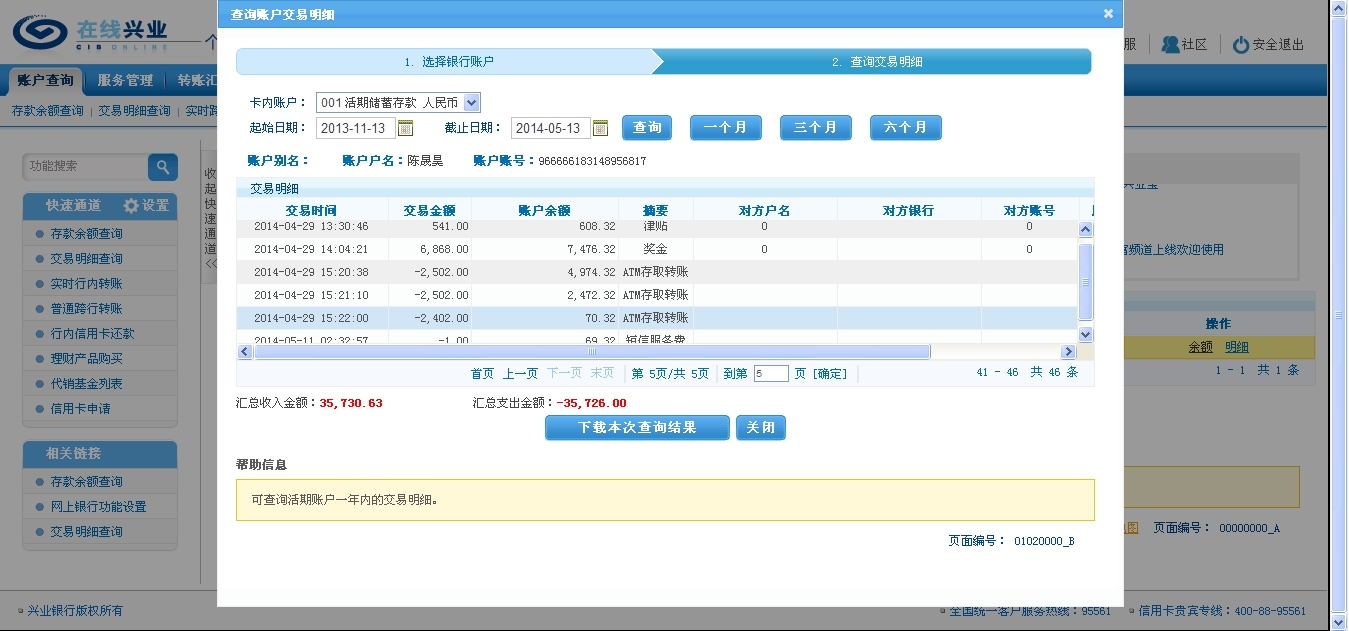Open 实时行内转账 in quick channel list
The height and width of the screenshot is (631, 1349).
(x=86, y=284)
